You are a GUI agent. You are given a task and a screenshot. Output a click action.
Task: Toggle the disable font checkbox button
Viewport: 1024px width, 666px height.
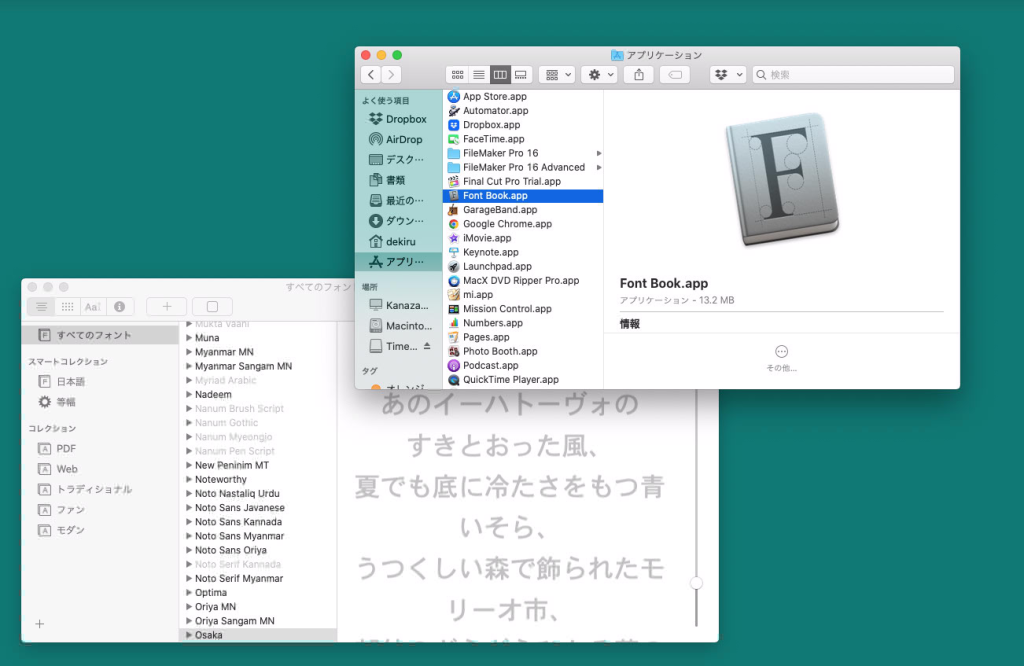pyautogui.click(x=212, y=307)
